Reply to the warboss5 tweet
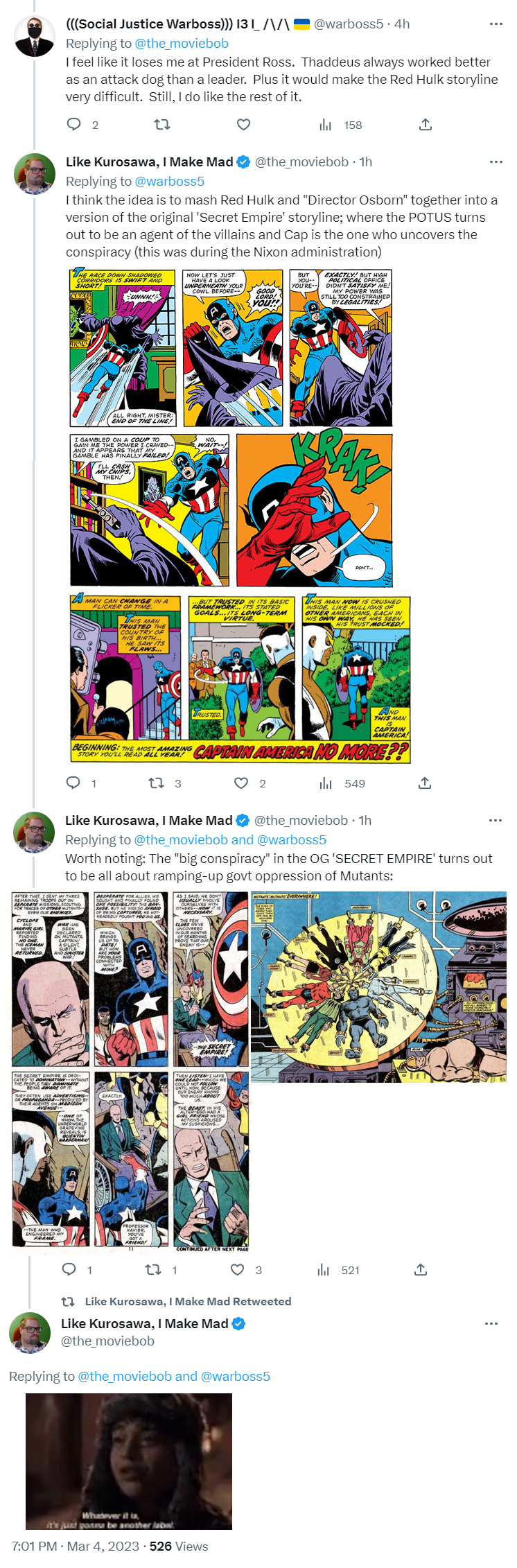This screenshot has height=1568, width=517. 73,125
